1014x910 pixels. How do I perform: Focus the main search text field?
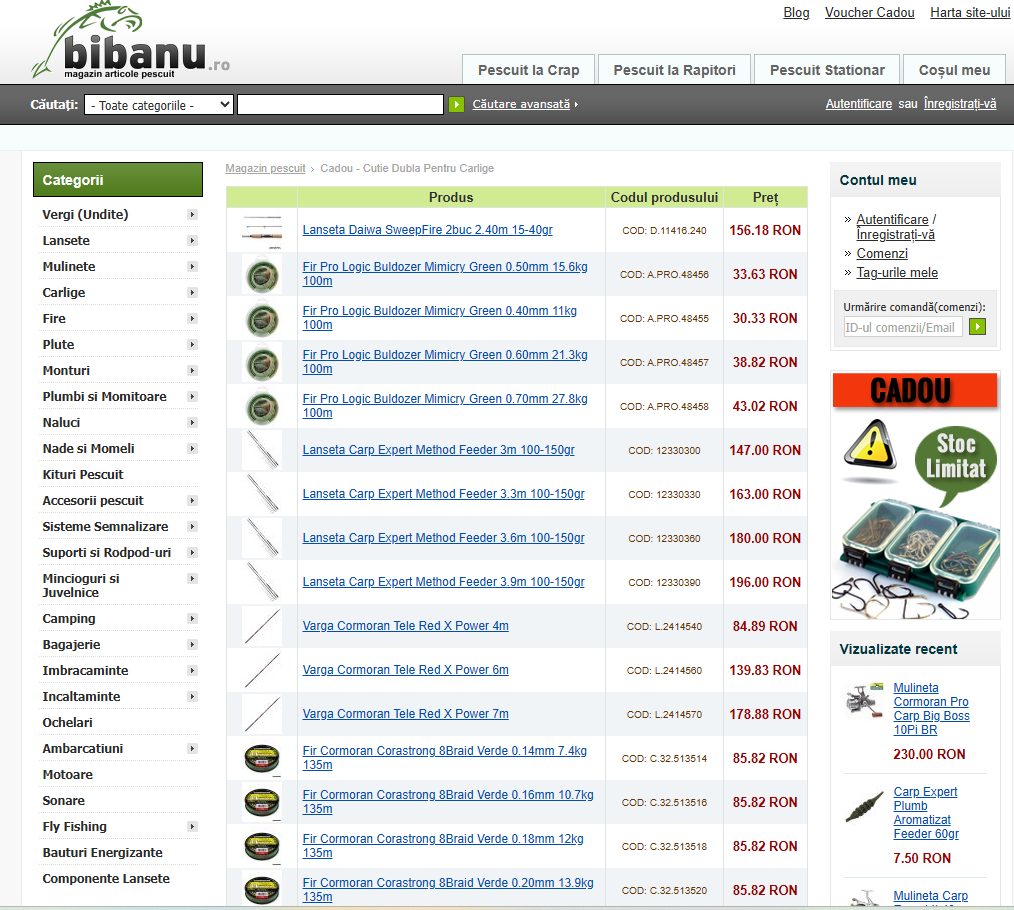point(340,104)
